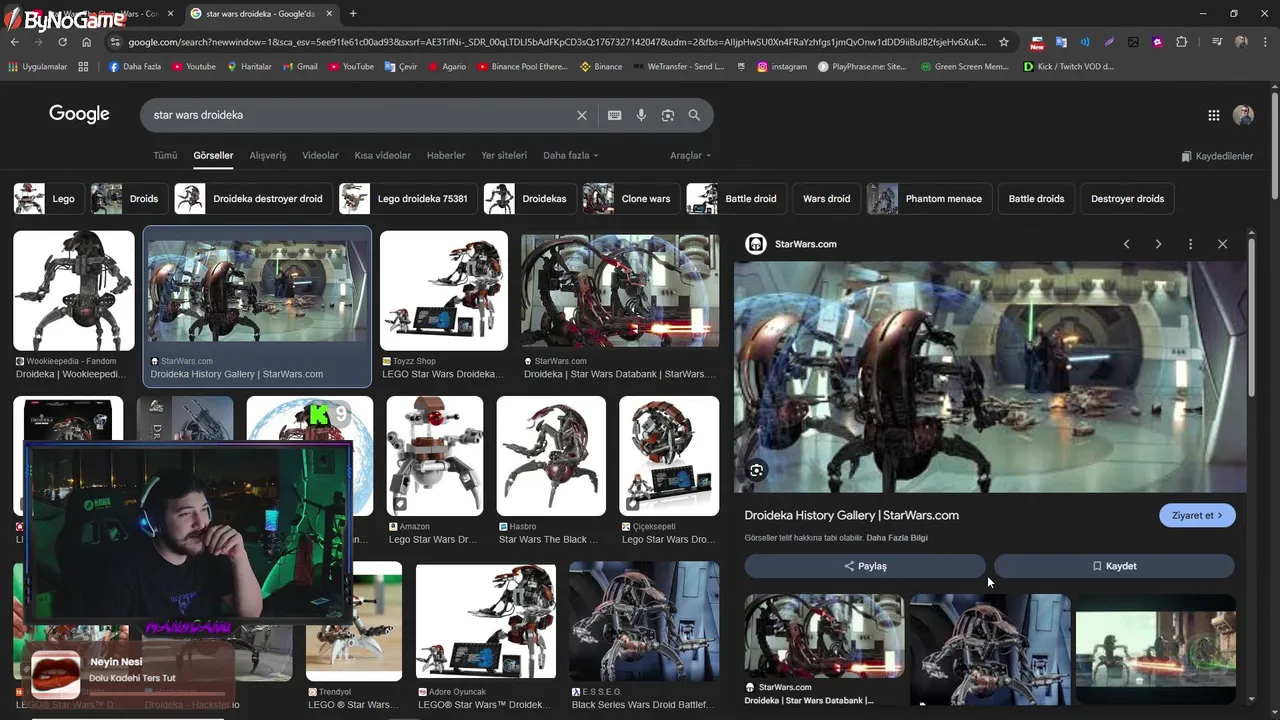Submit search with the magnifier icon
The width and height of the screenshot is (1280, 720).
(x=694, y=115)
